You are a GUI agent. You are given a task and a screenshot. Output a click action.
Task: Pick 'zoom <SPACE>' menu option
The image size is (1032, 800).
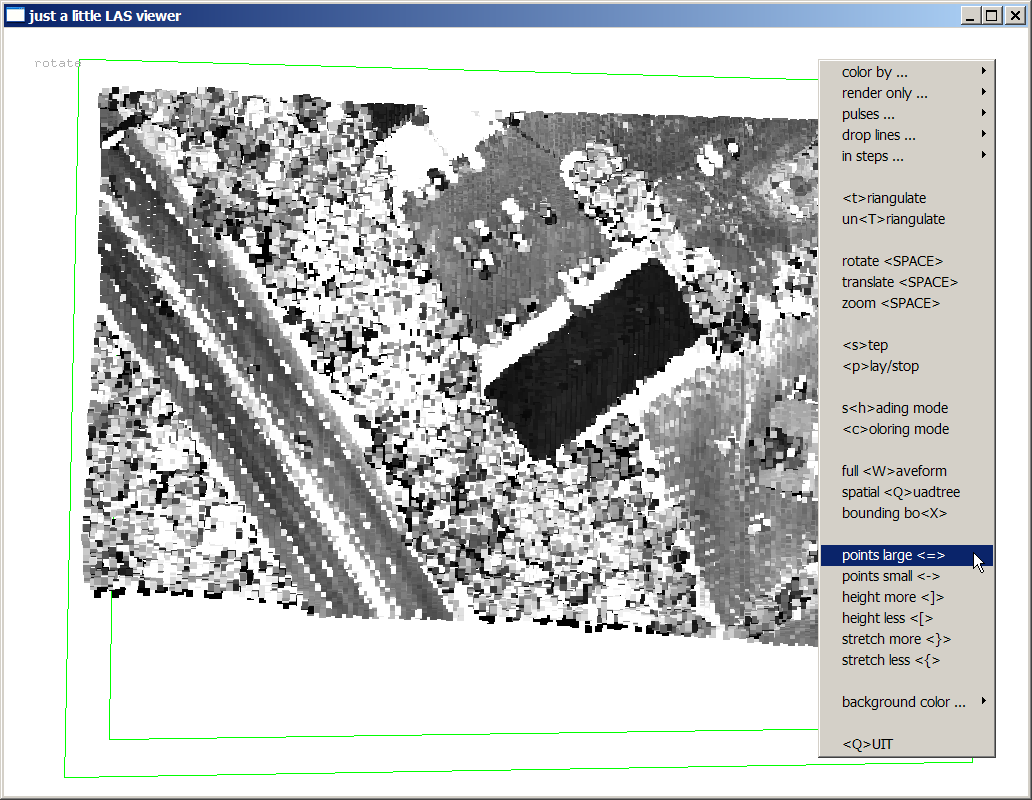(x=891, y=303)
